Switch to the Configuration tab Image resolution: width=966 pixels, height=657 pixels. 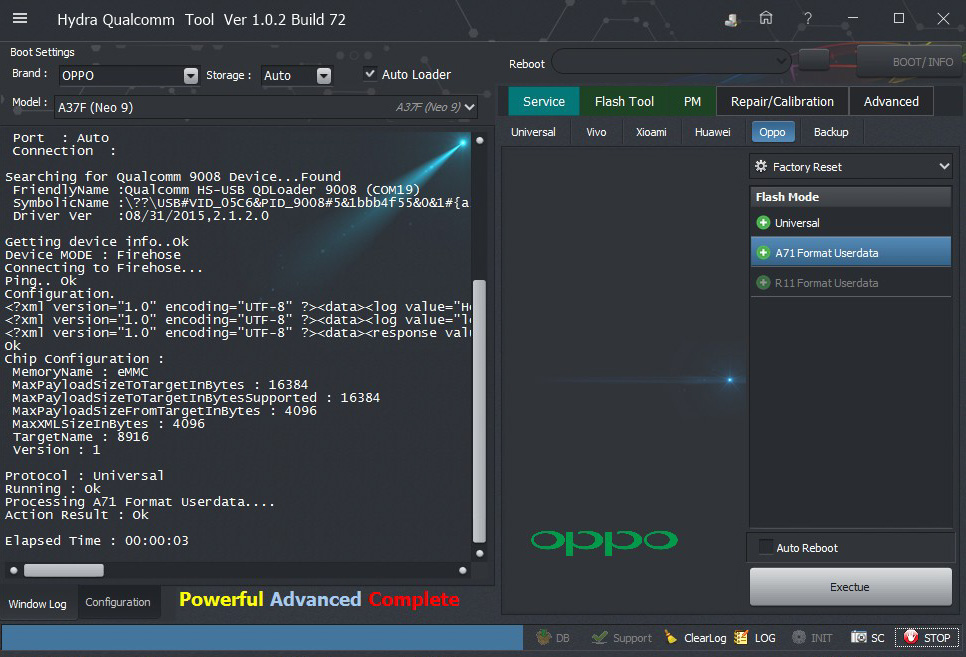point(118,602)
